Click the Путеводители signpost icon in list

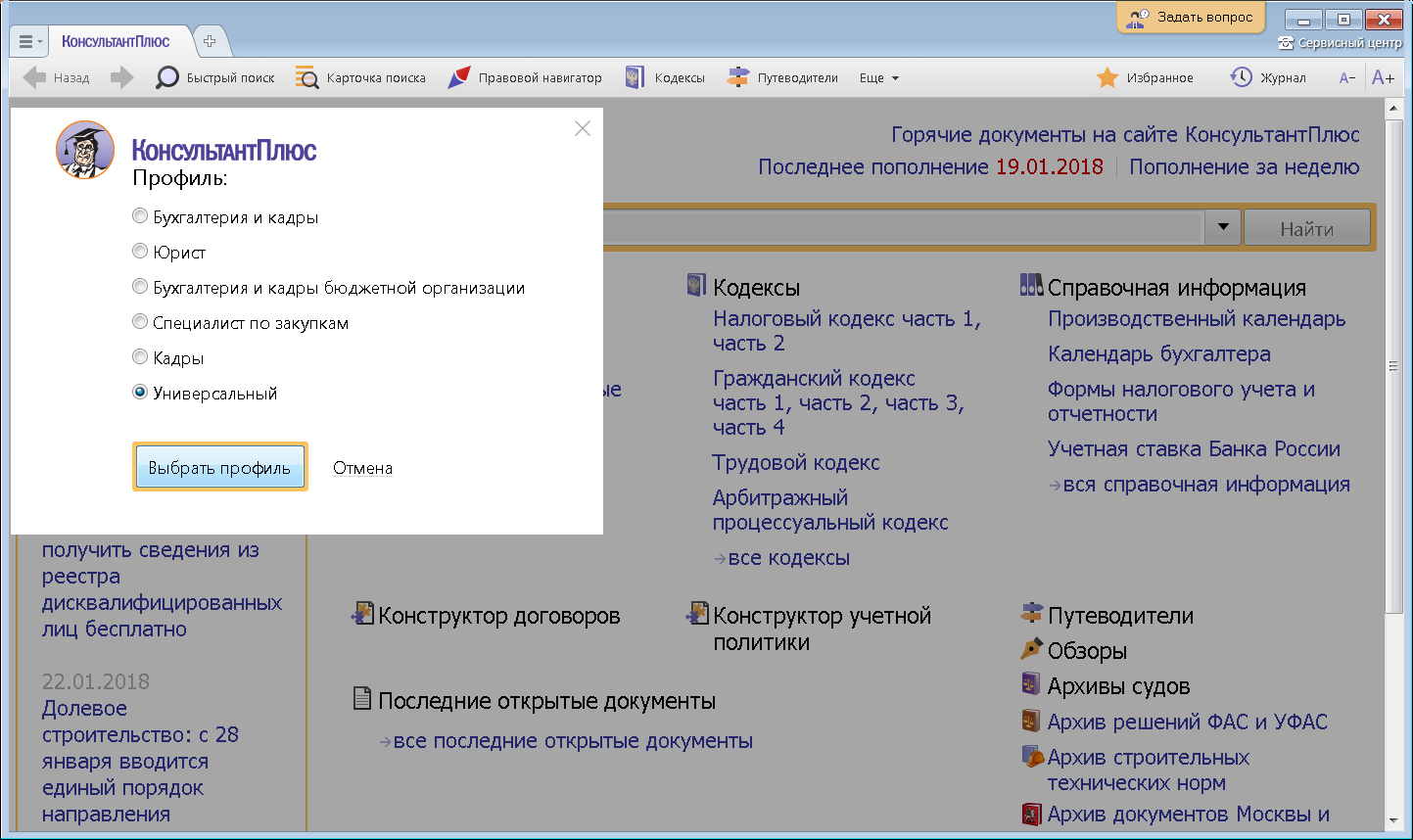1031,614
